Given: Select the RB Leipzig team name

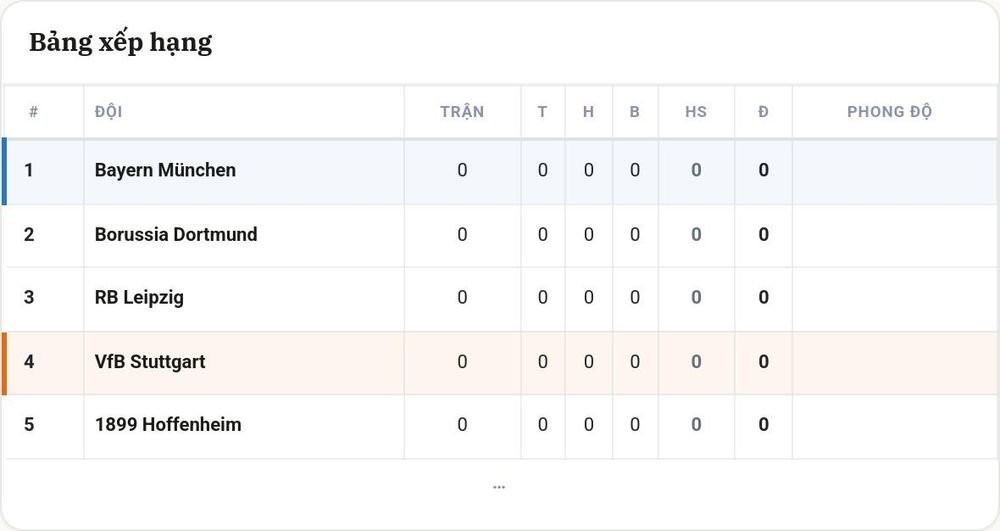Looking at the screenshot, I should 139,298.
